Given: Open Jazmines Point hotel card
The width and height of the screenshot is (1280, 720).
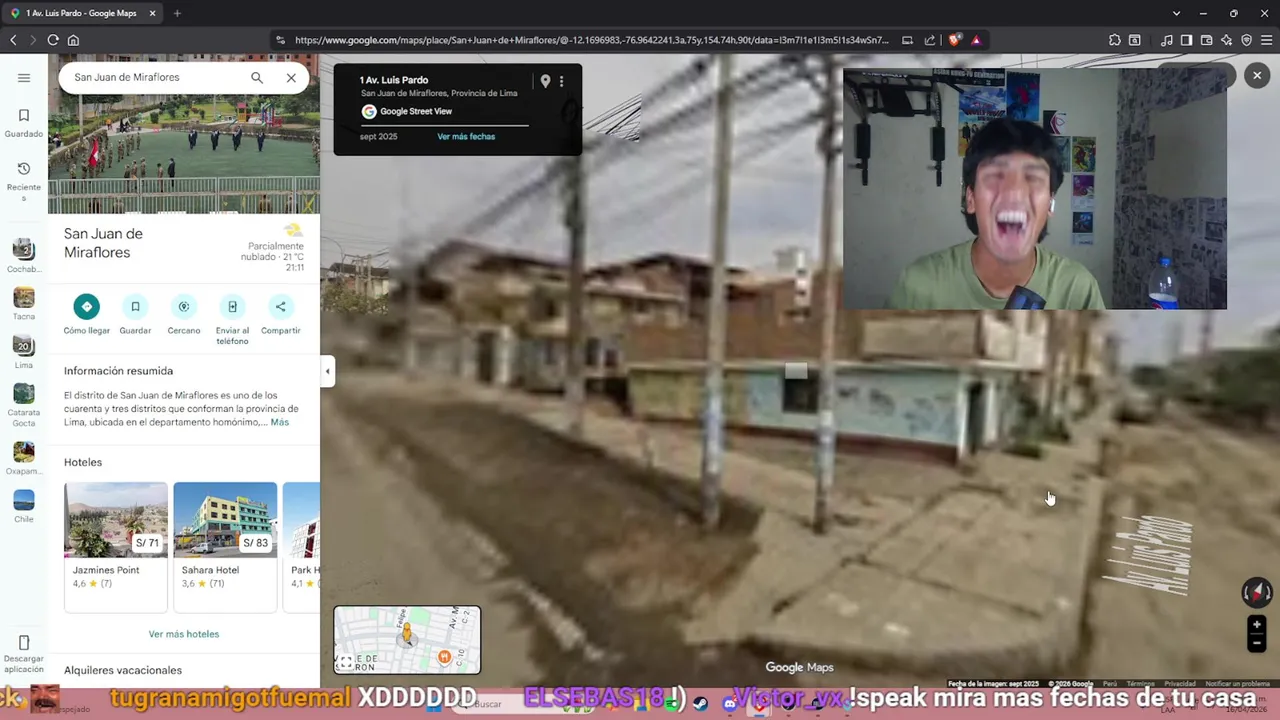Looking at the screenshot, I should pos(116,546).
